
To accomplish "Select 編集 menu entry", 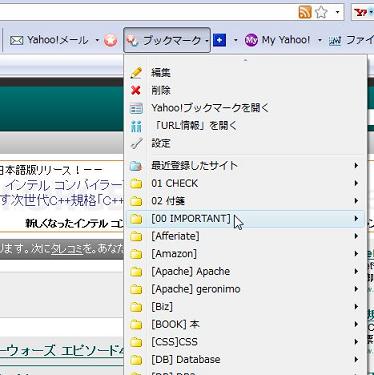I will click(245, 73).
